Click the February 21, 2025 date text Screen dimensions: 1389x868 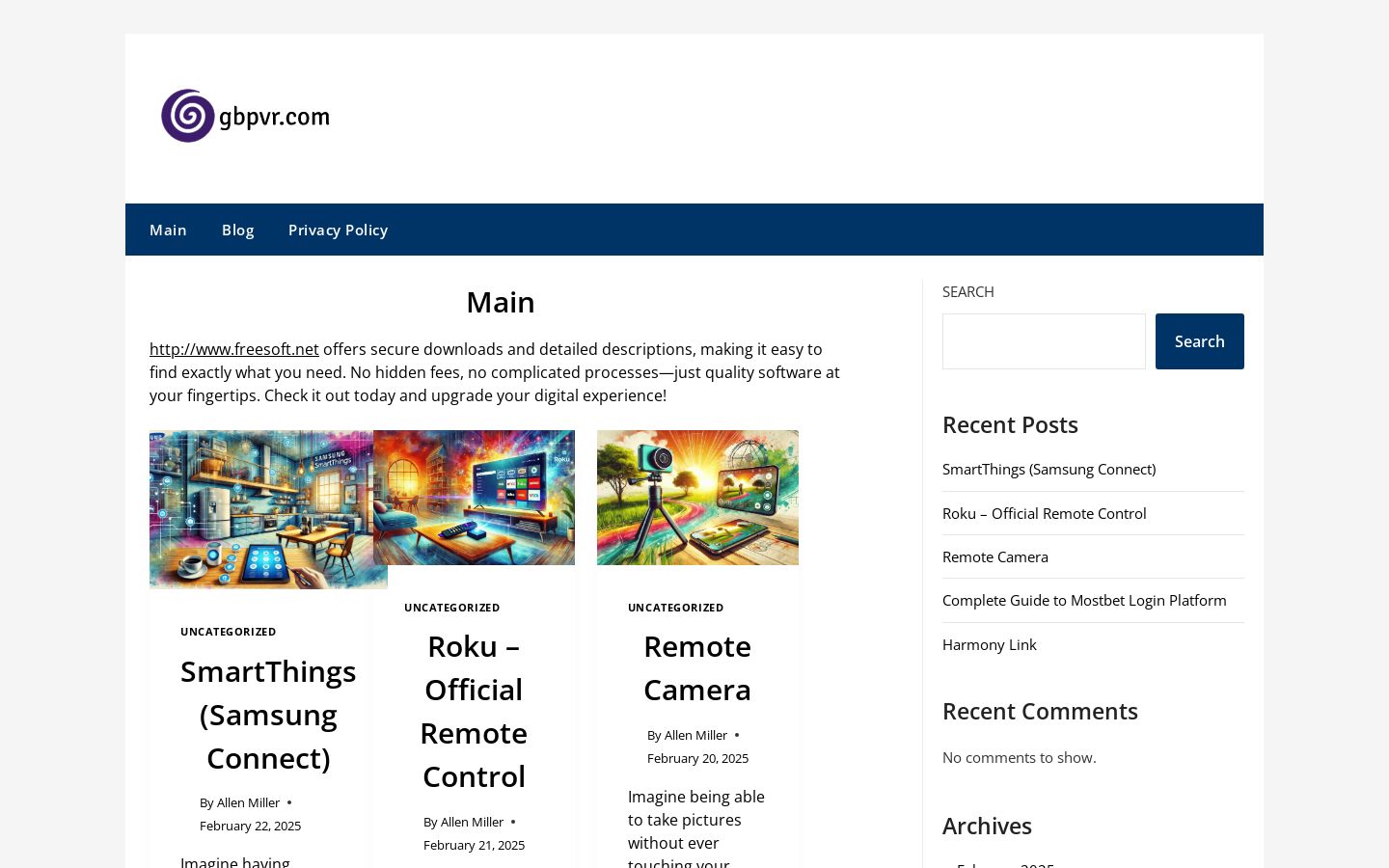pyautogui.click(x=474, y=845)
